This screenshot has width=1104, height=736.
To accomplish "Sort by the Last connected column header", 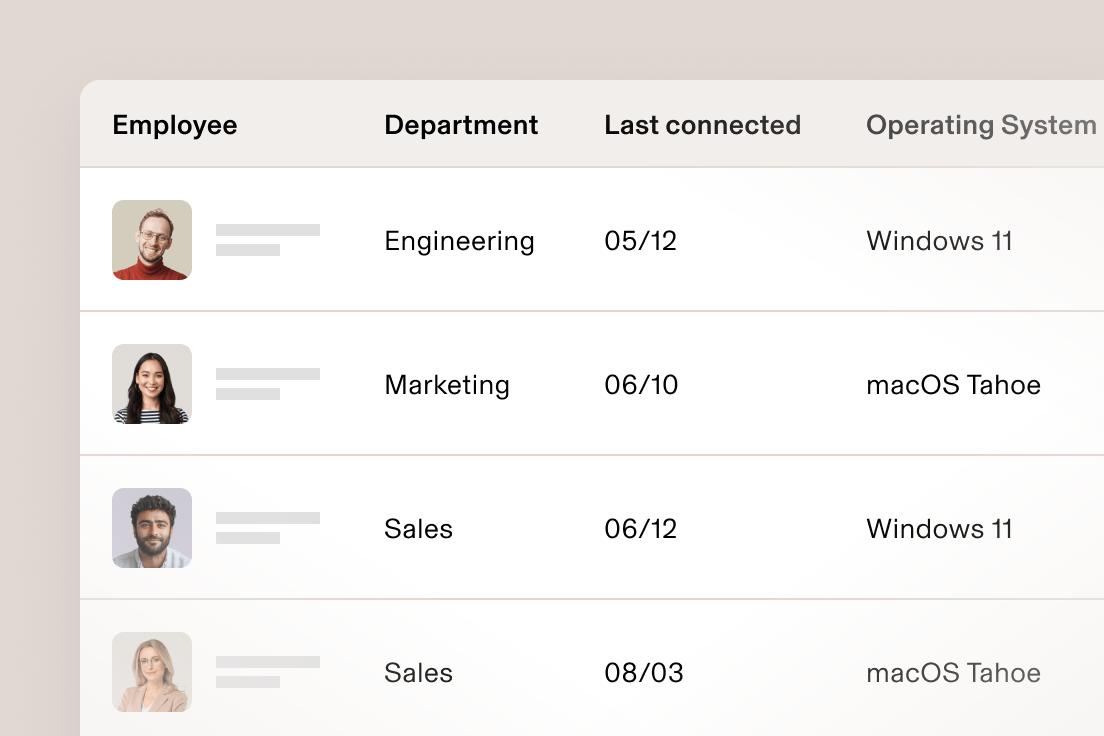I will tap(703, 124).
